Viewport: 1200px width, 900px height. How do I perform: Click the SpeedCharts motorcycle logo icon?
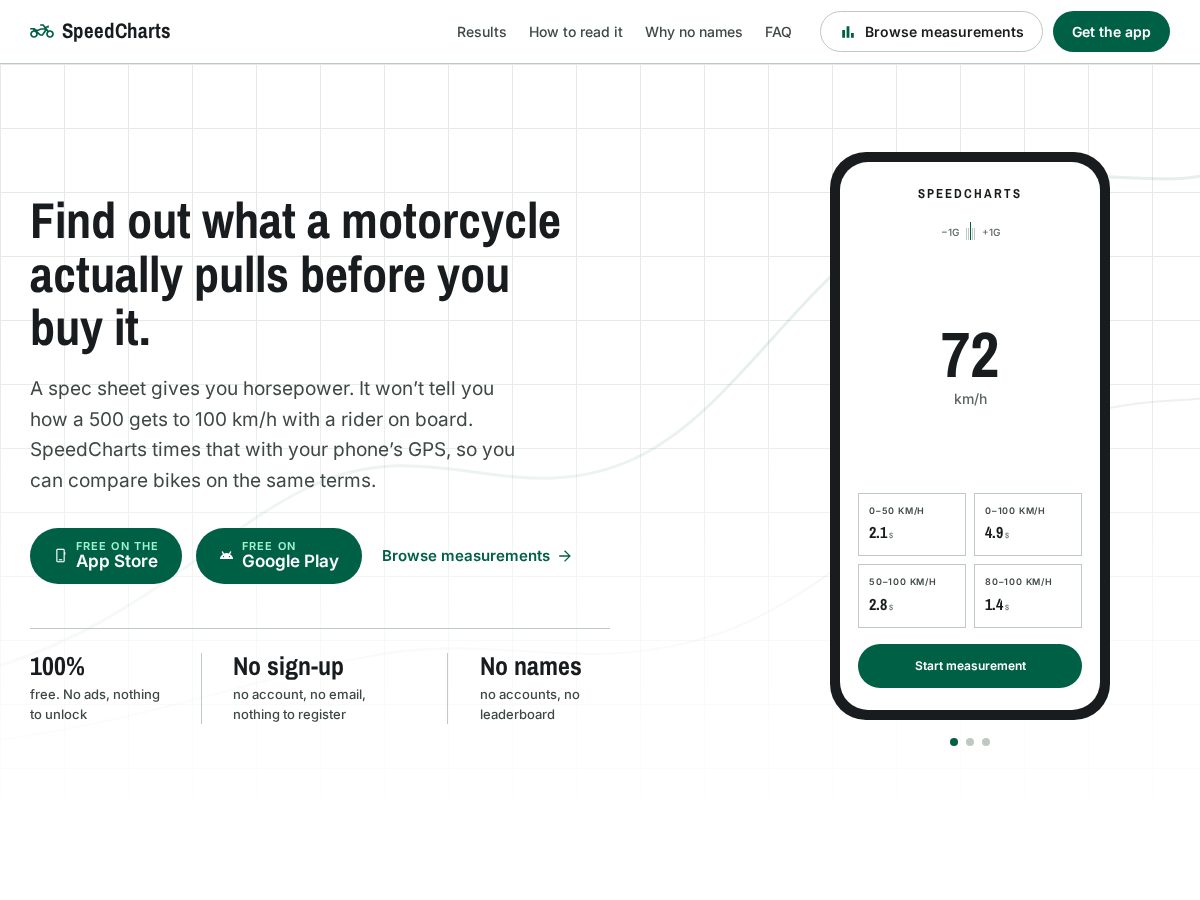[x=42, y=31]
